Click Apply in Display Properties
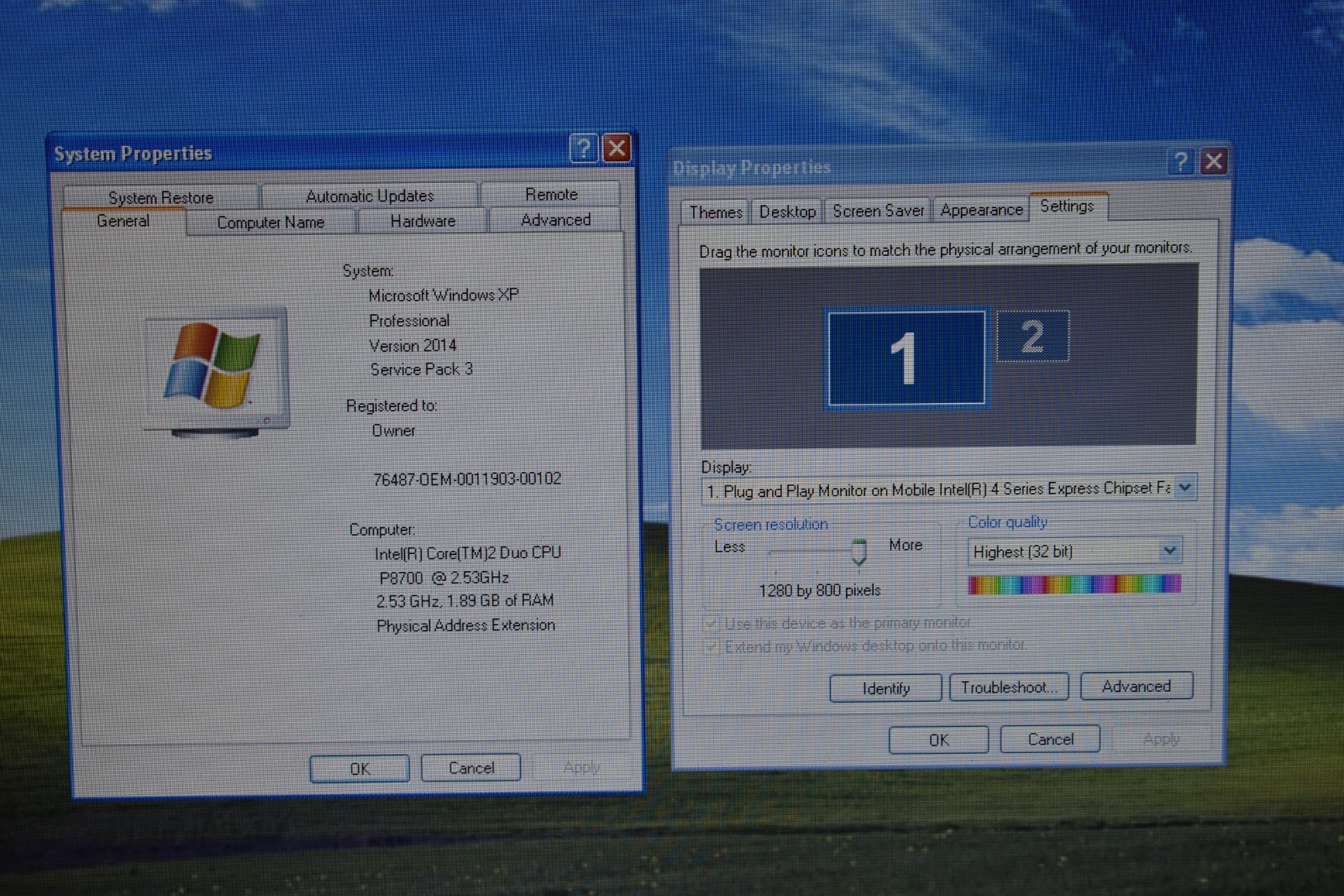This screenshot has width=1344, height=896. click(1161, 739)
